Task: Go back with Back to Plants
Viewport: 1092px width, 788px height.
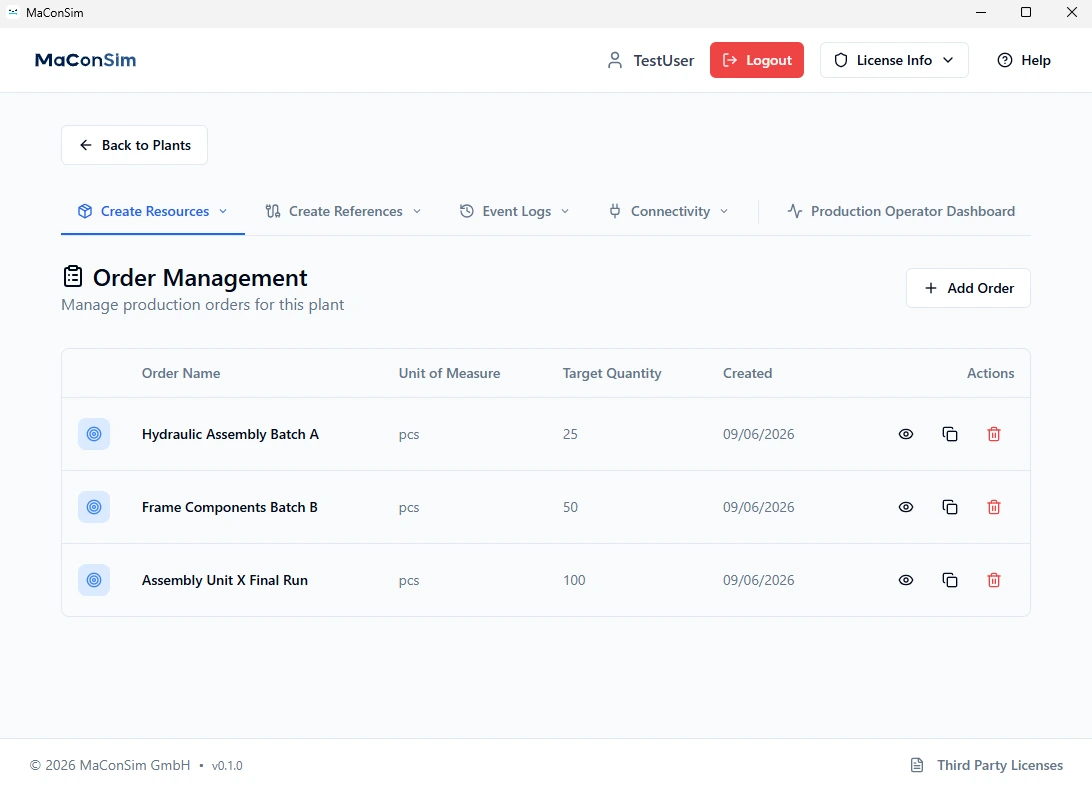Action: [134, 145]
